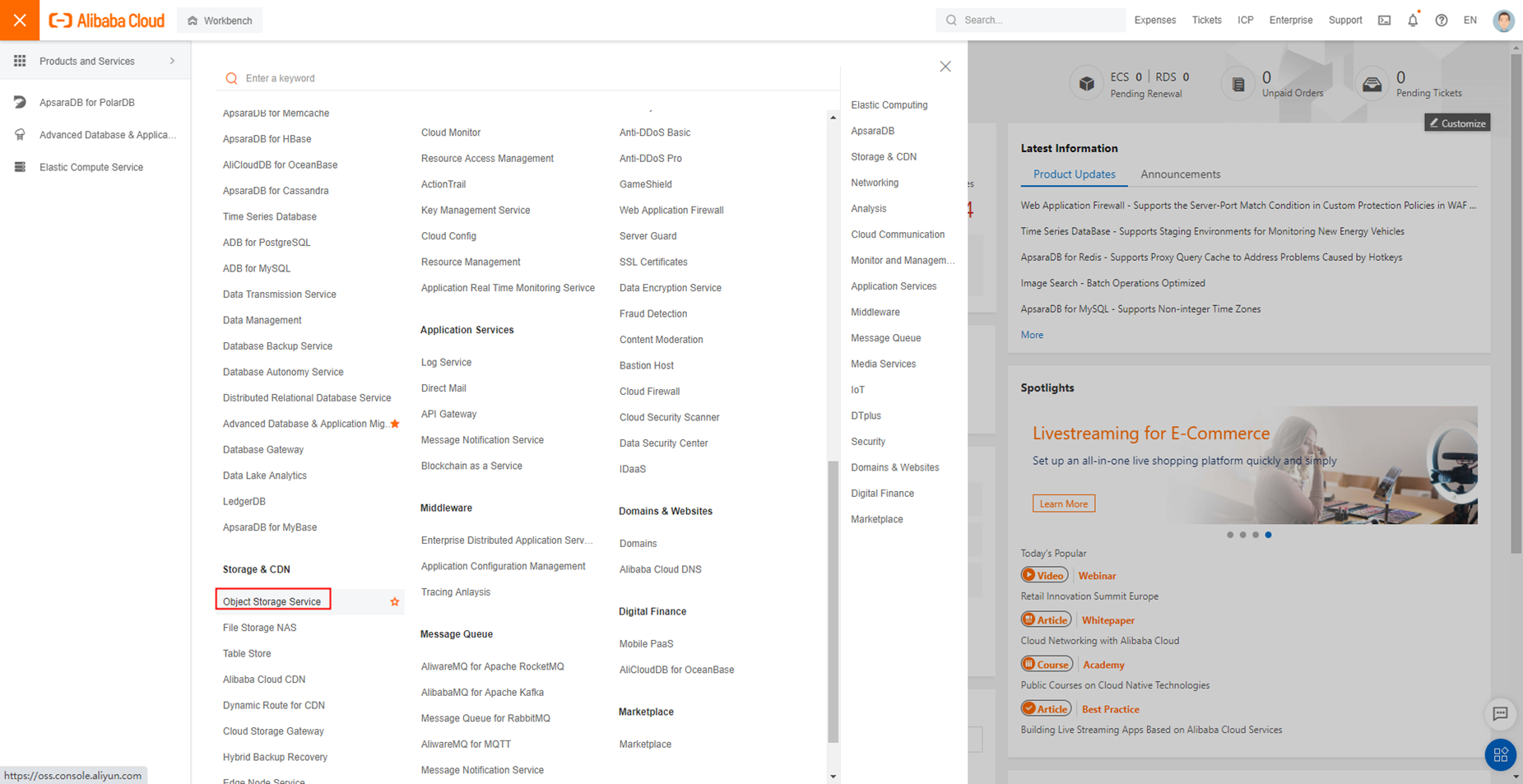The width and height of the screenshot is (1523, 784).
Task: Click the product list scrollbar thumb
Action: tap(833, 601)
